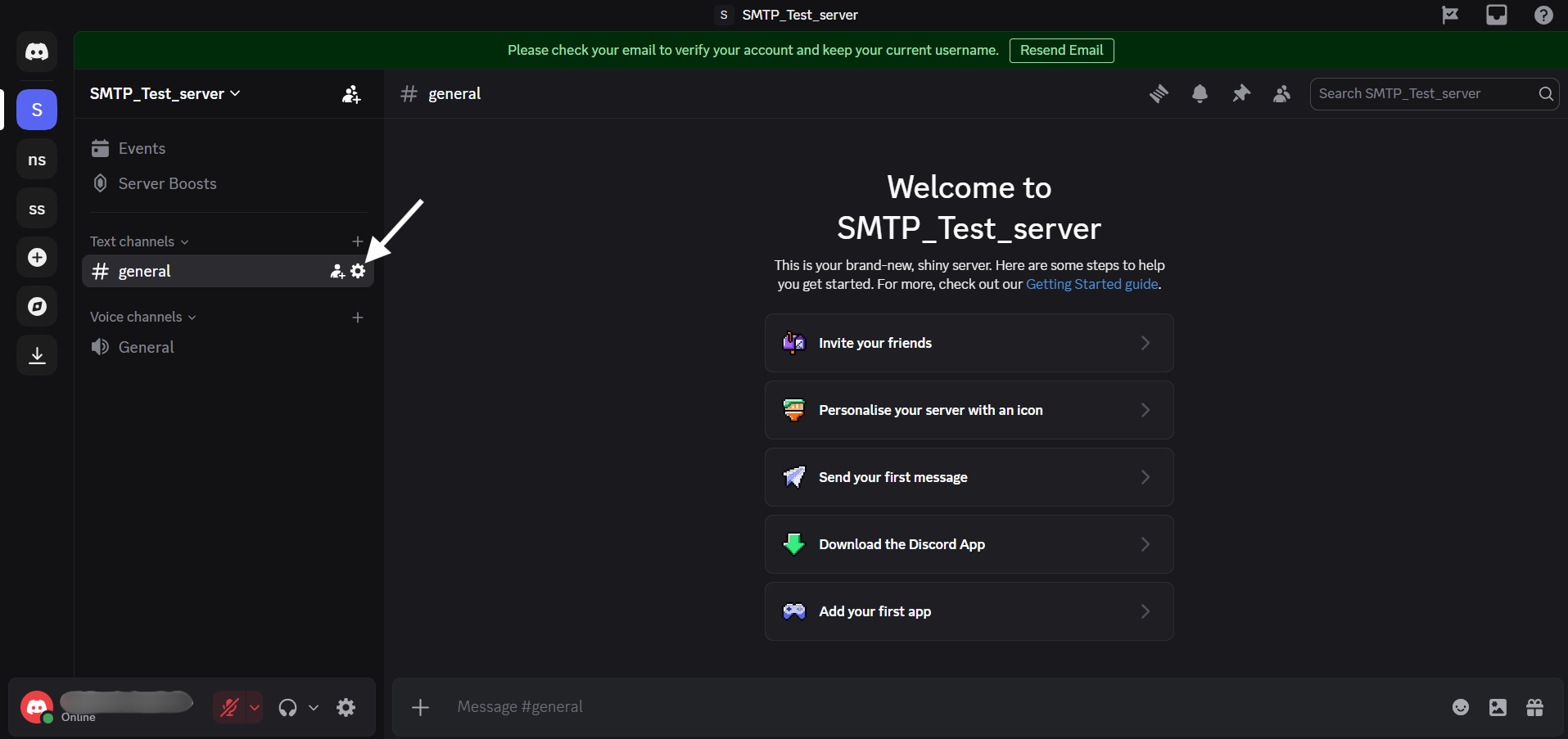Open the gift icon in message bar
Viewport: 1568px width, 739px height.
pyautogui.click(x=1535, y=706)
